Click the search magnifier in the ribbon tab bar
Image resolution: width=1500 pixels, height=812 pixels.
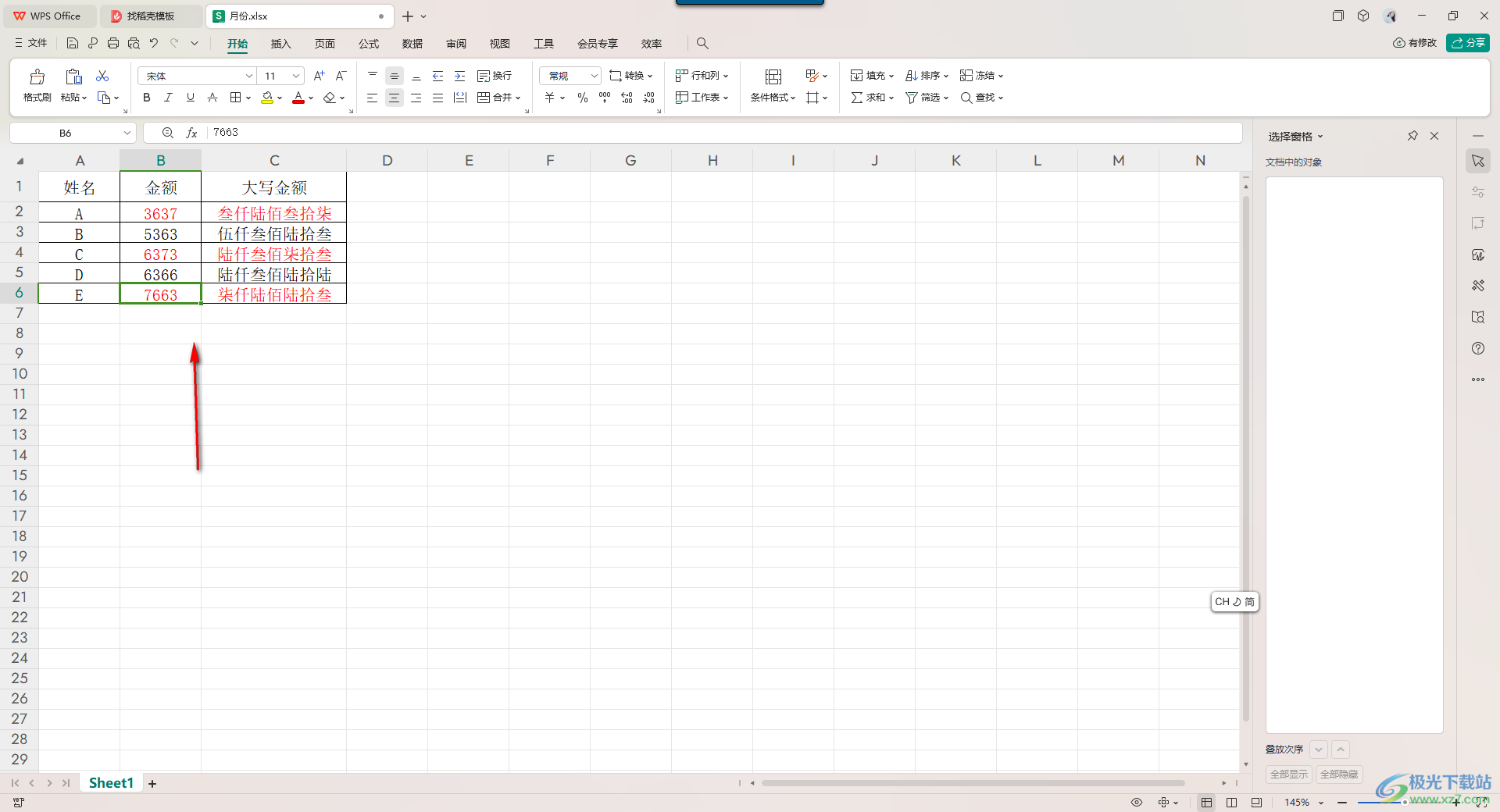coord(702,44)
